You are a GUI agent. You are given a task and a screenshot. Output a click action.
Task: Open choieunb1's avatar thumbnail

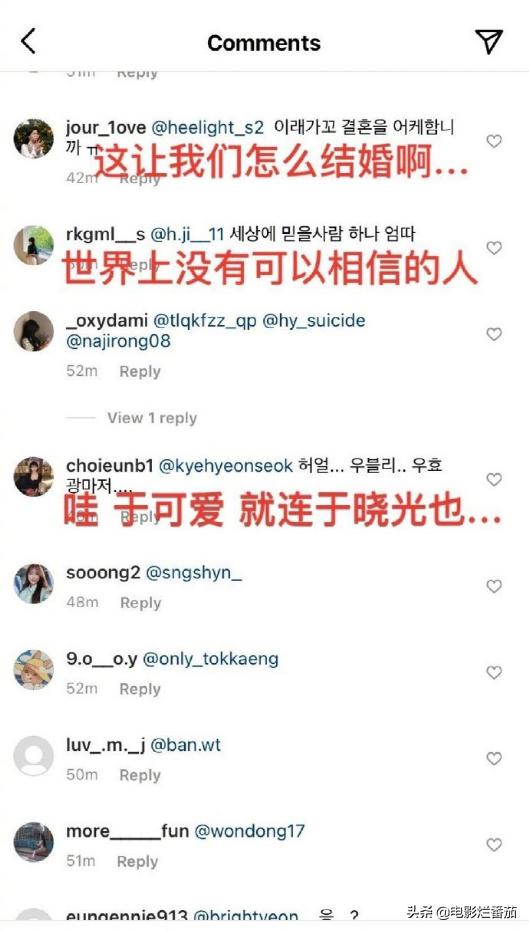point(34,477)
